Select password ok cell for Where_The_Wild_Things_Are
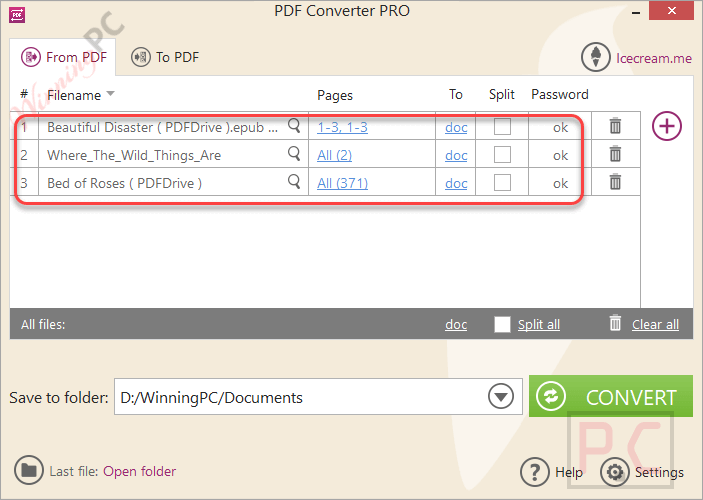 click(x=560, y=155)
